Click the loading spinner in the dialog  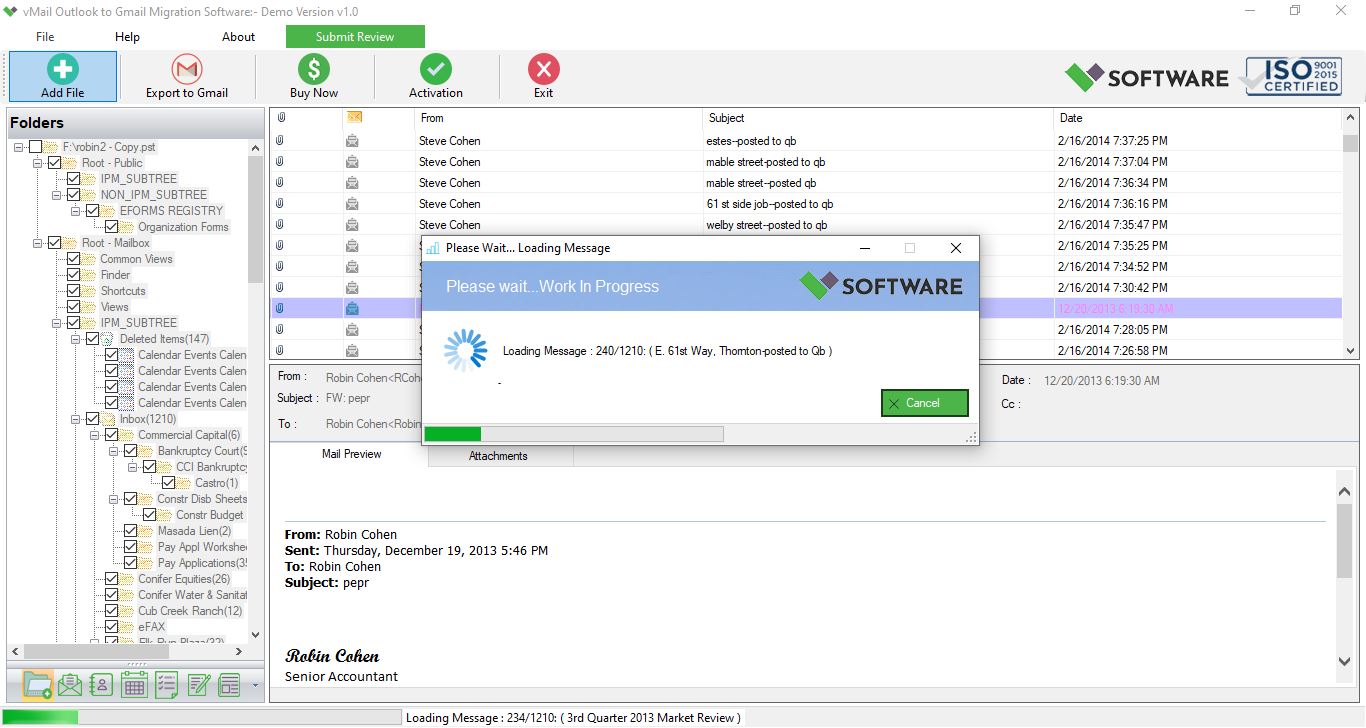465,351
